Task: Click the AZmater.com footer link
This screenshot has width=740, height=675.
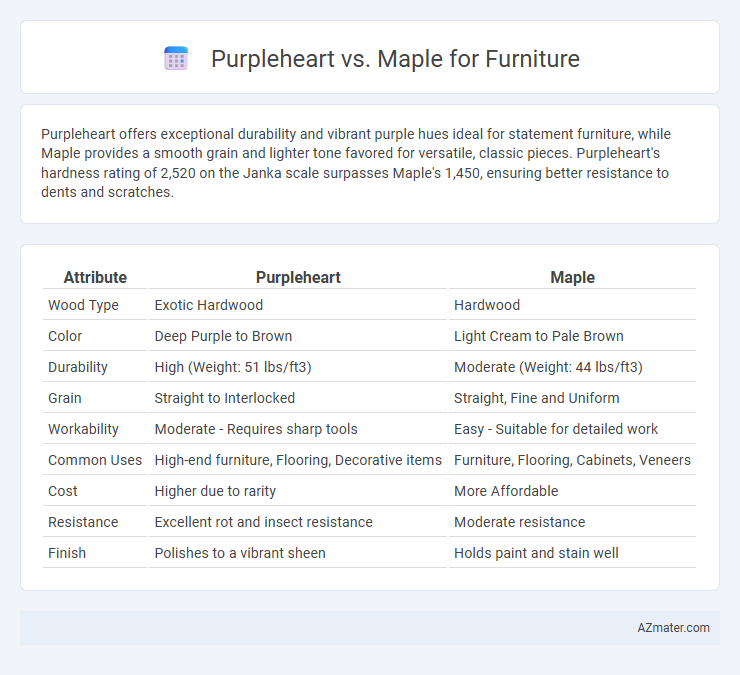Action: [673, 628]
